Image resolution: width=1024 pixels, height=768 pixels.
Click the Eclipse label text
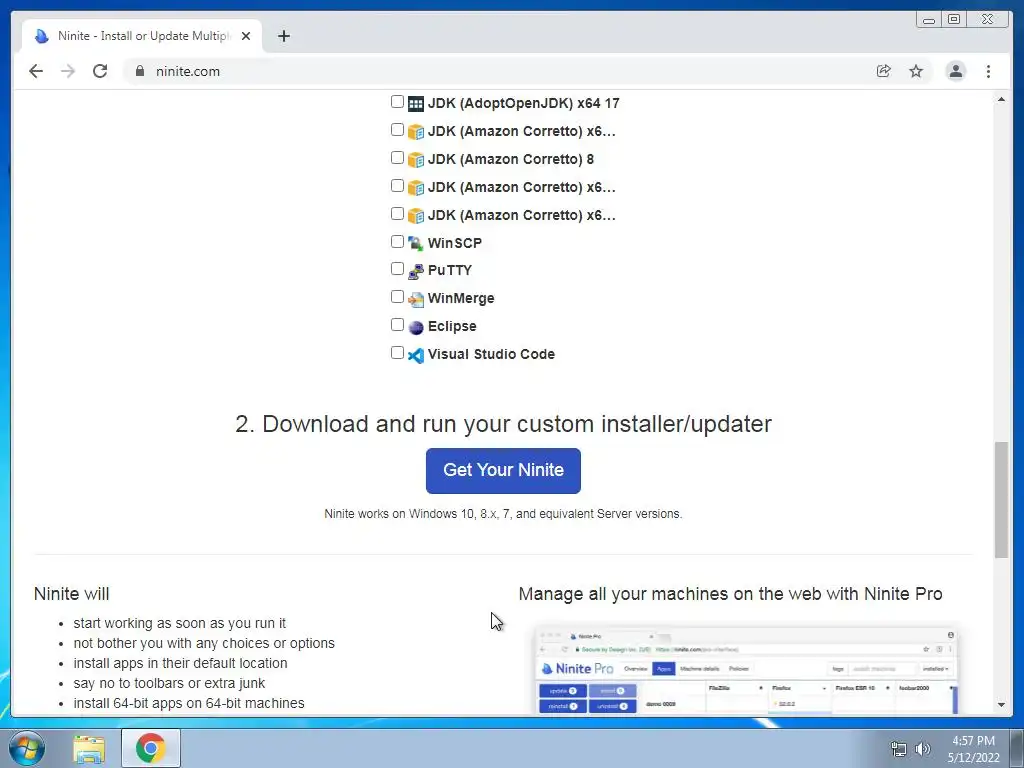coord(452,327)
